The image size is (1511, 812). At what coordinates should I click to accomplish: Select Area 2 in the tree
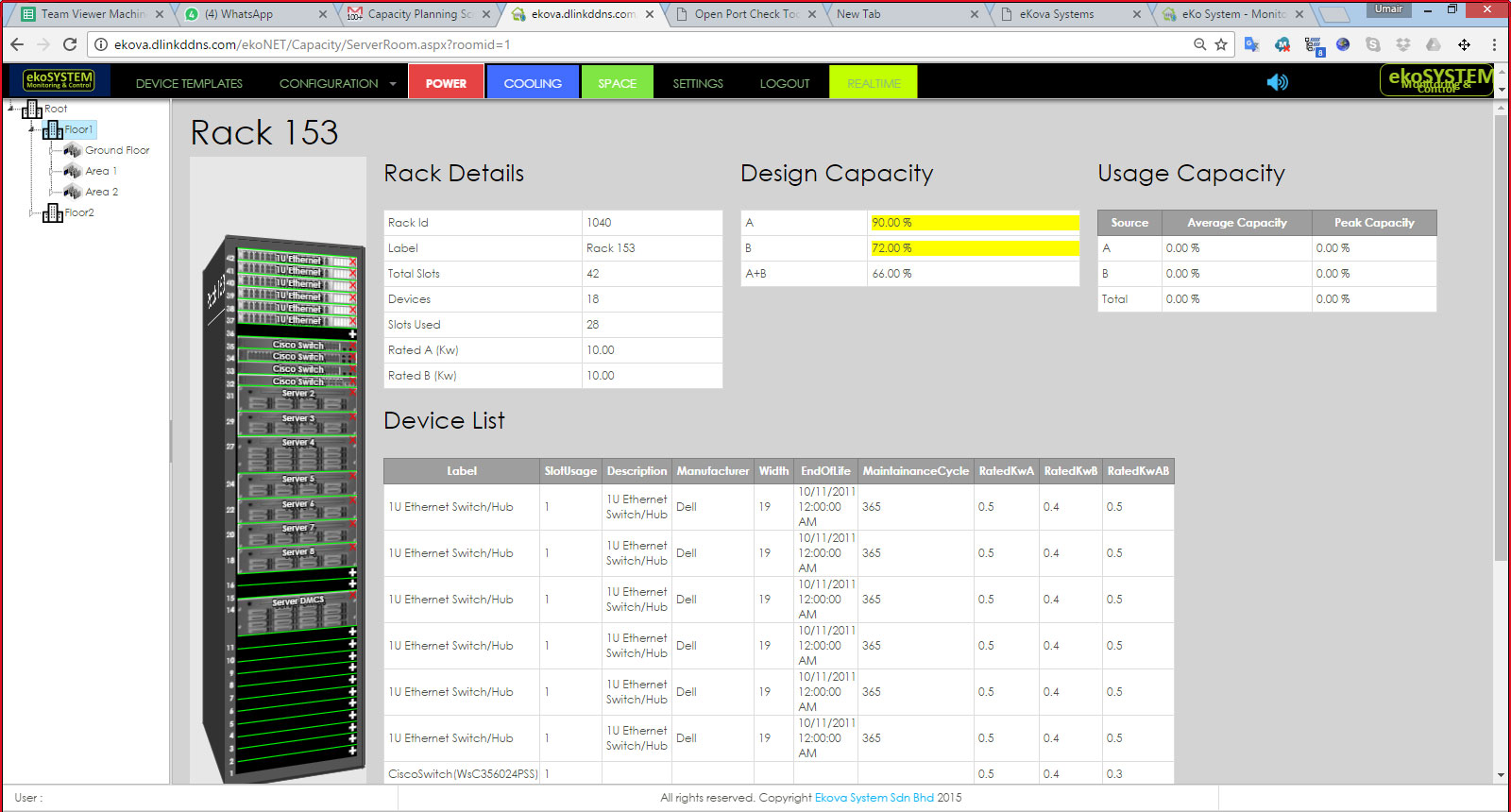pos(101,192)
